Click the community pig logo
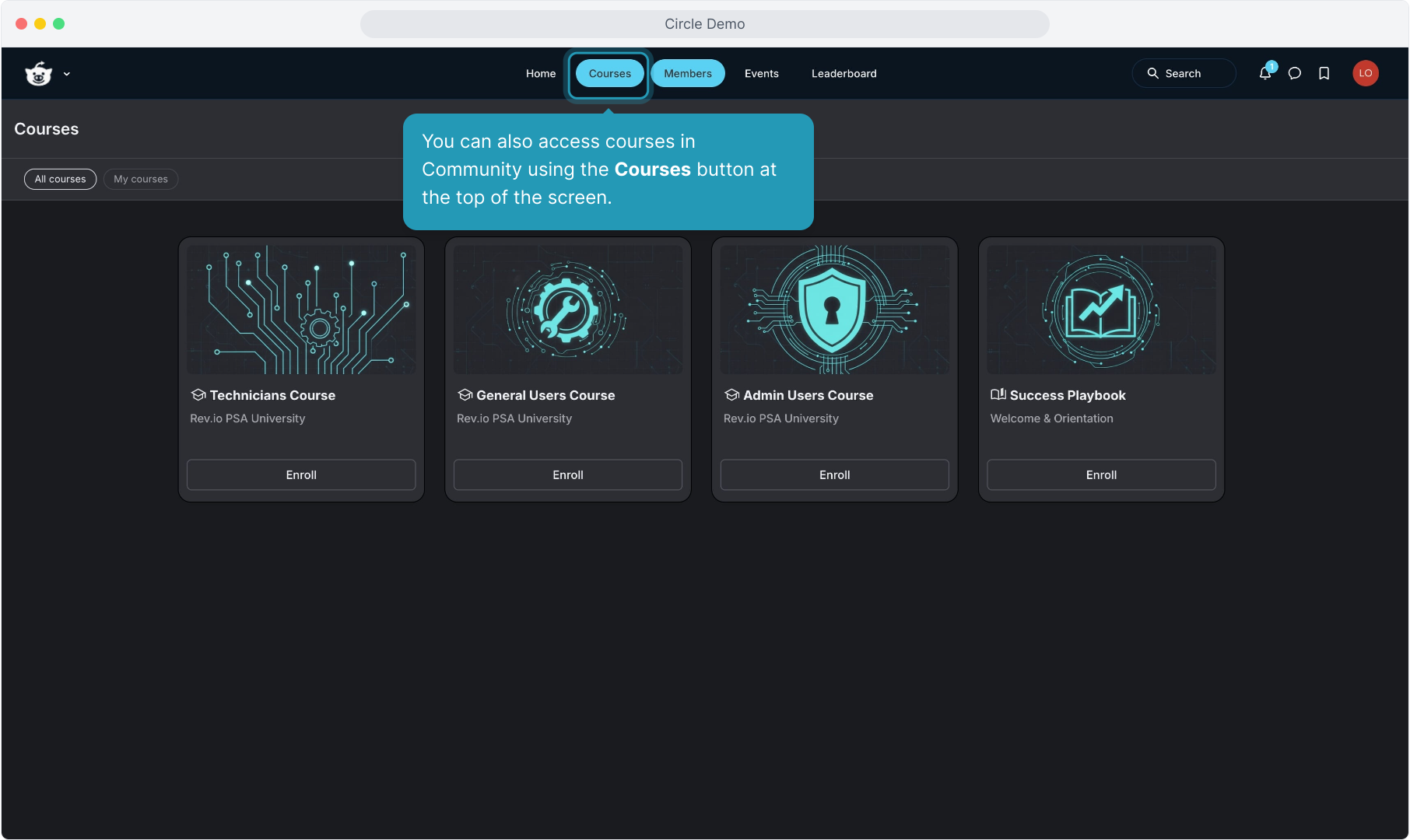Screen dimensions: 1410x840 point(38,74)
